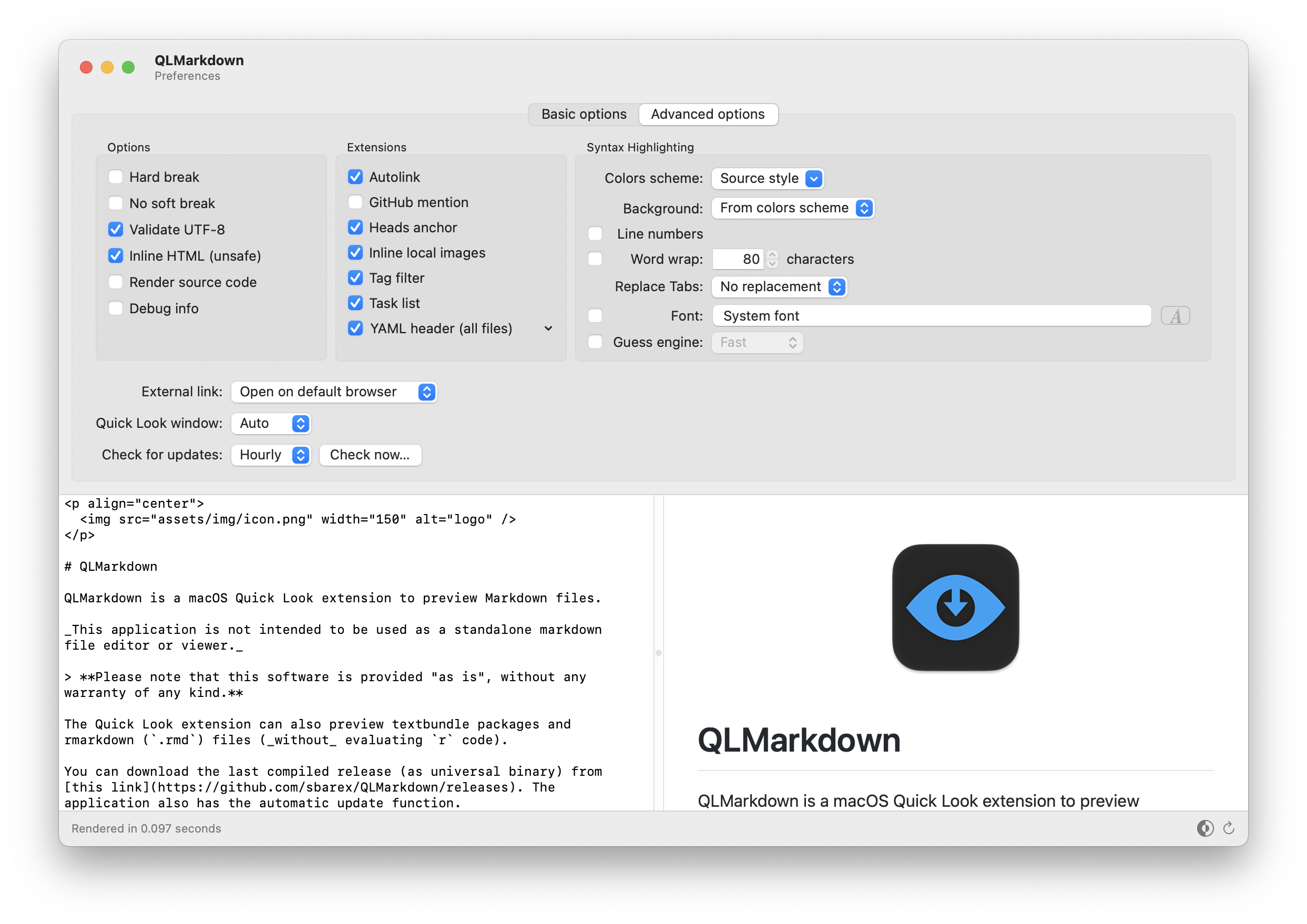Viewport: 1307px width, 924px height.
Task: Select the Advanced options tab
Action: pyautogui.click(x=708, y=115)
